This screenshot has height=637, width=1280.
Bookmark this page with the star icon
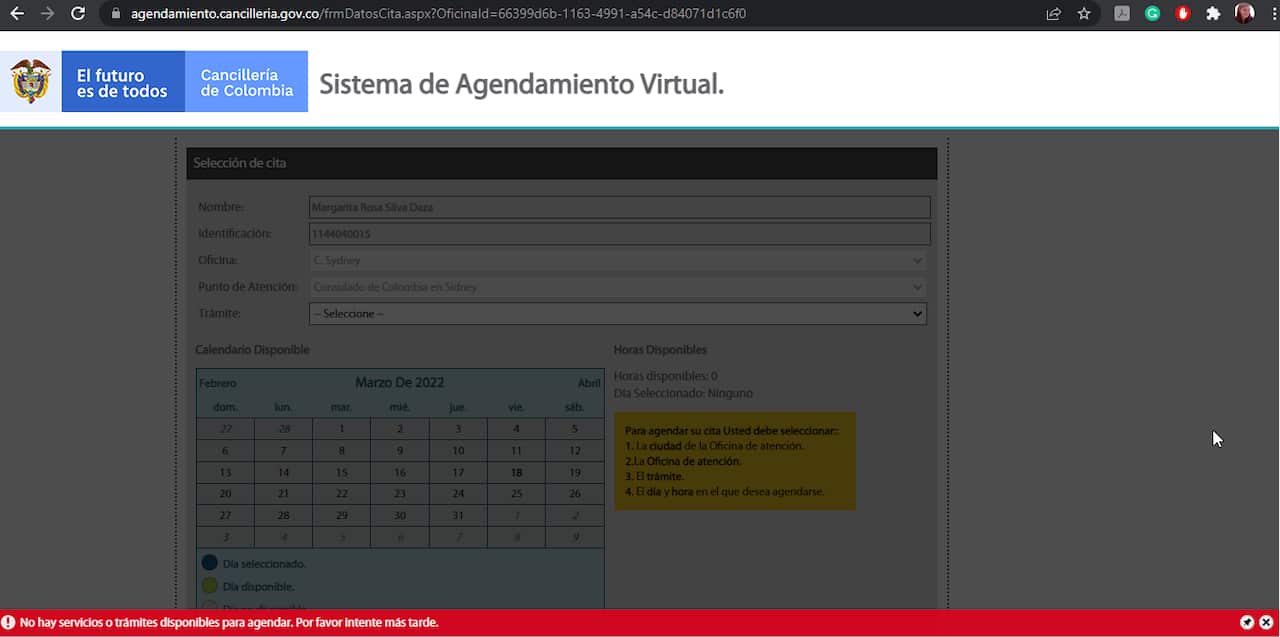1084,14
